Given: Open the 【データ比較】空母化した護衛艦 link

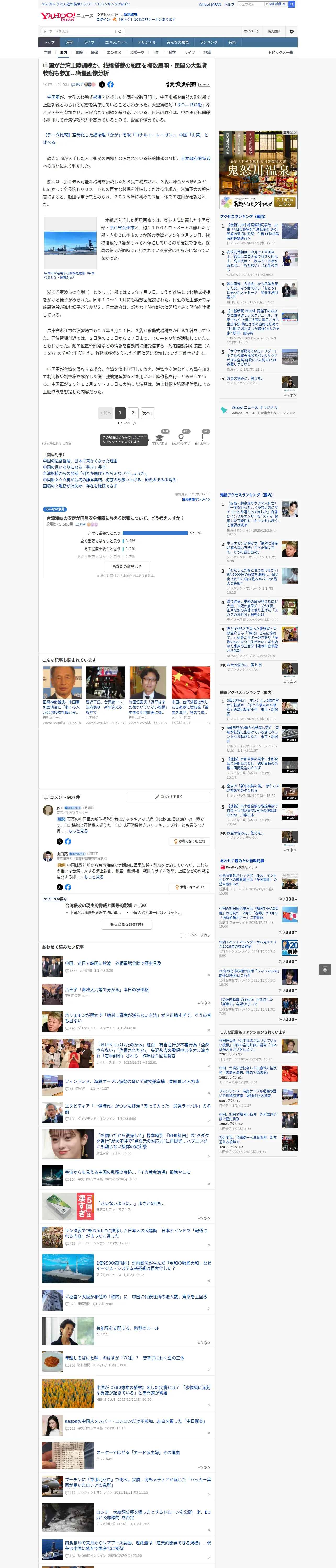Looking at the screenshot, I should click(x=125, y=138).
